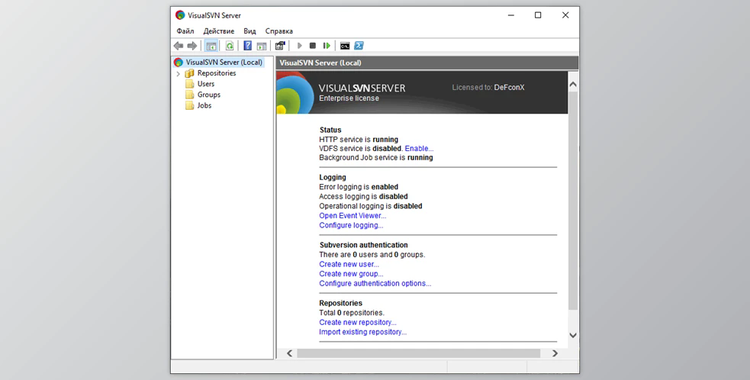
Task: Minimize the VisualSVN Server window
Action: pos(511,15)
